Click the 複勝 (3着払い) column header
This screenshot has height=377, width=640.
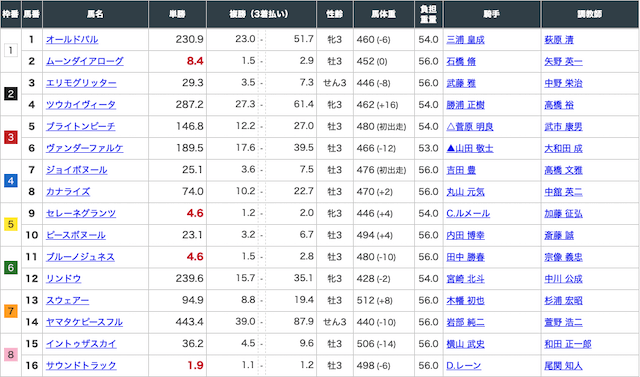[x=261, y=14]
